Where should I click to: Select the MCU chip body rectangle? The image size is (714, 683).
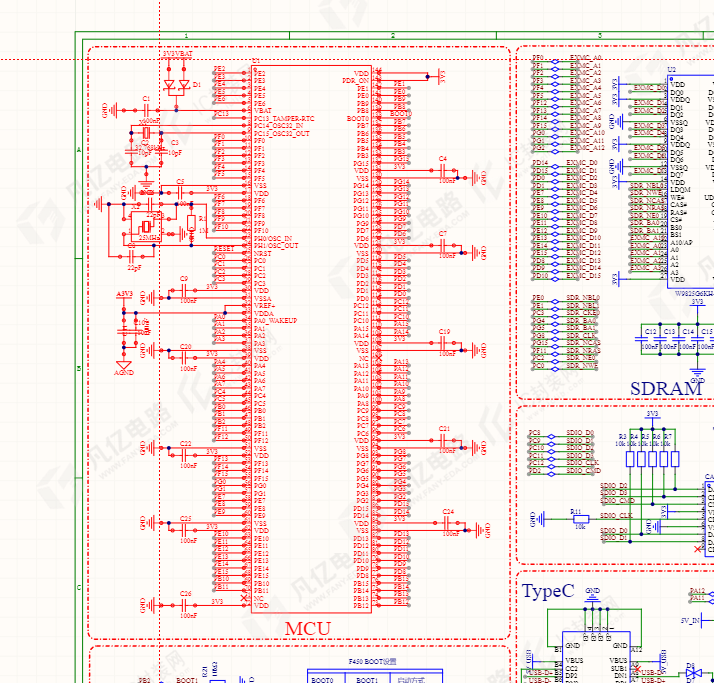311,340
